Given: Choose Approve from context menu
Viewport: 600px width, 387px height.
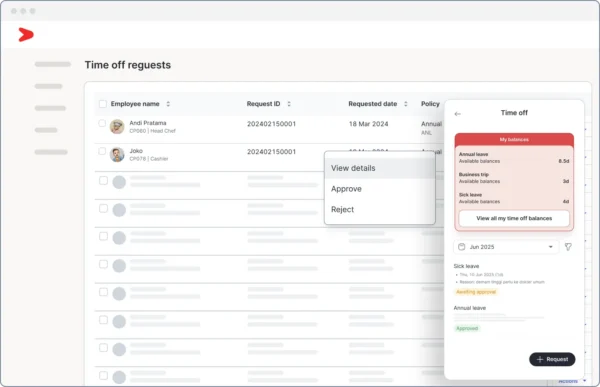Looking at the screenshot, I should (380, 189).
